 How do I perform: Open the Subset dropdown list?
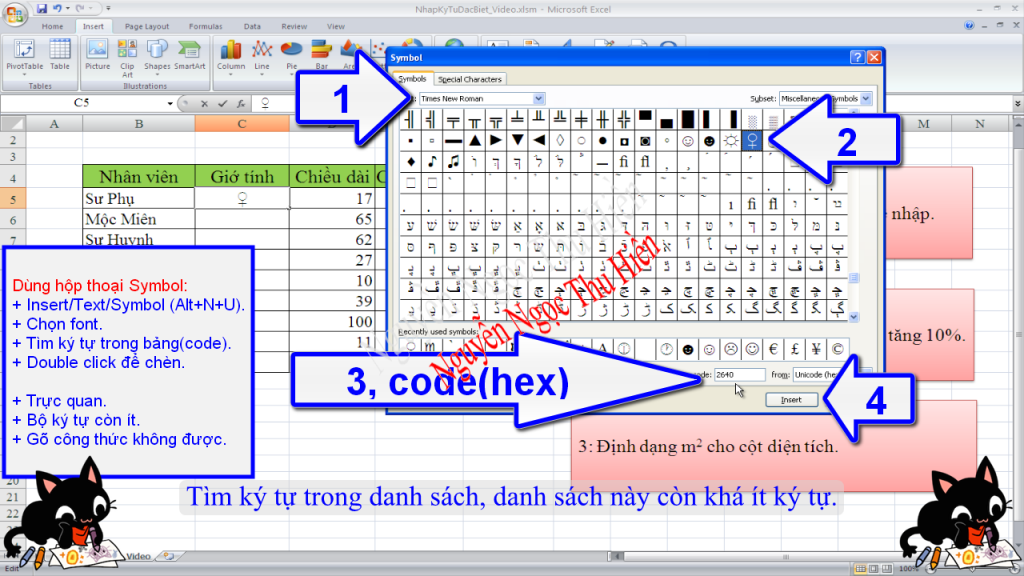point(866,98)
